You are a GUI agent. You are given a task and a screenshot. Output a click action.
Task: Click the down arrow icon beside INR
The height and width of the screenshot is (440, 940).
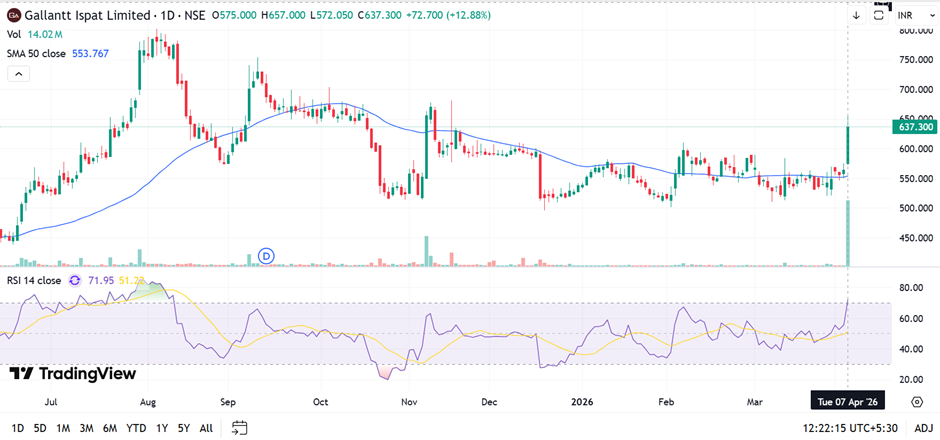click(856, 16)
